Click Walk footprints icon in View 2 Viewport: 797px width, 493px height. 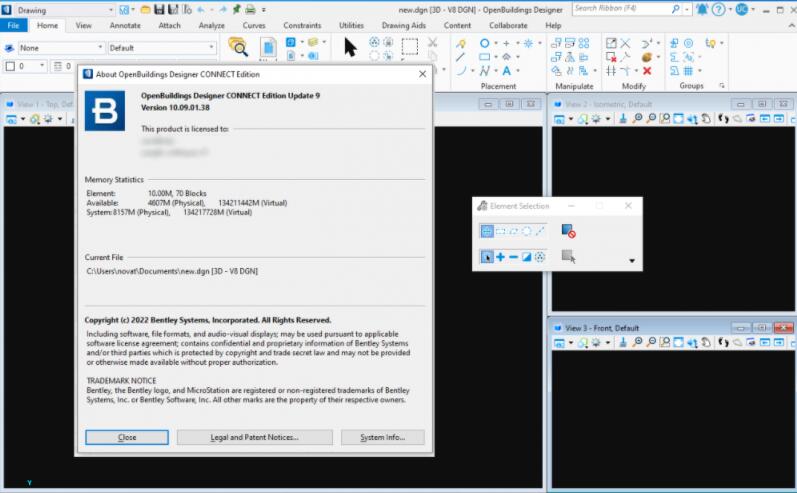tap(723, 118)
